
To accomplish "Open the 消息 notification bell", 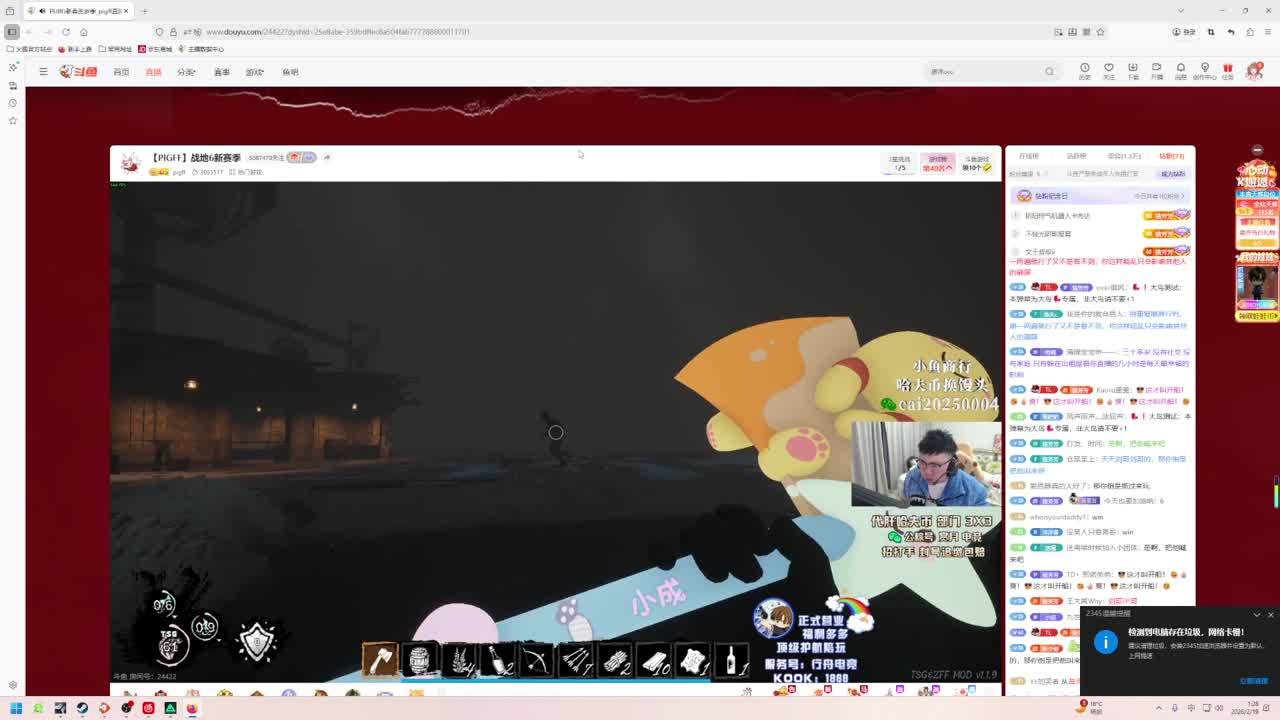I will coord(1180,70).
